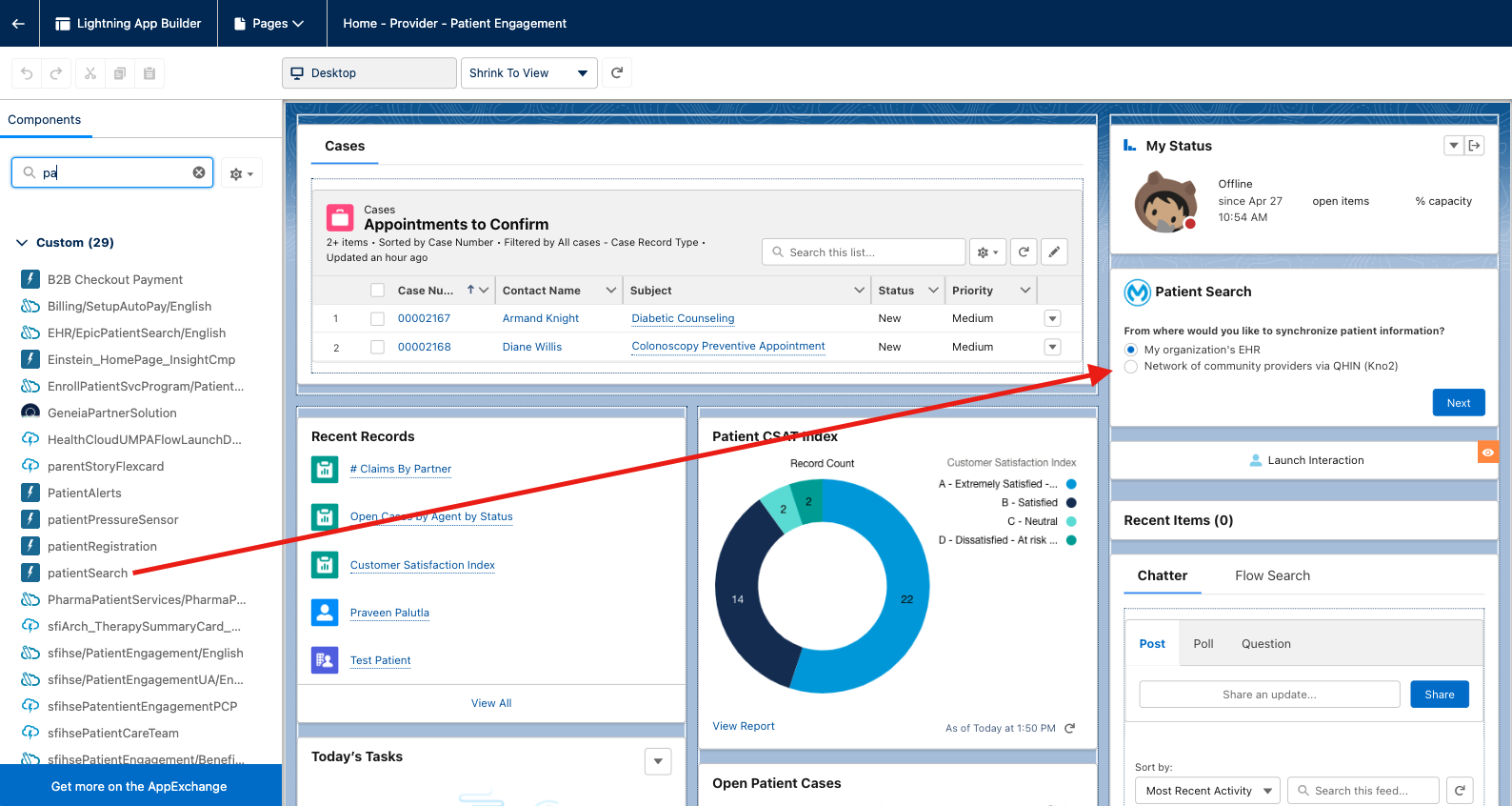Open component search settings gear
Viewport: 1512px width, 806px height.
[x=242, y=173]
